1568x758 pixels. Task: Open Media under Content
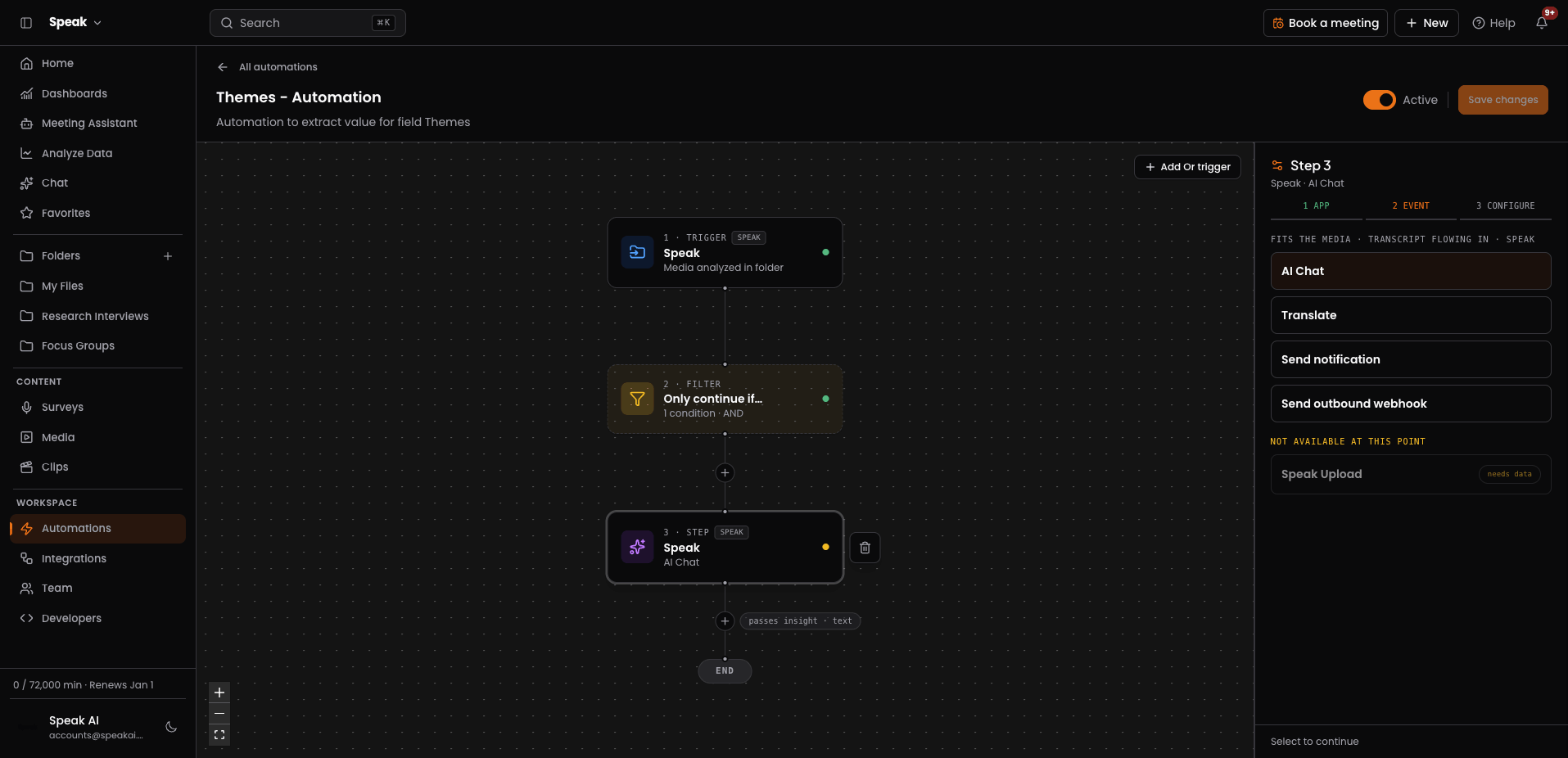click(98, 437)
